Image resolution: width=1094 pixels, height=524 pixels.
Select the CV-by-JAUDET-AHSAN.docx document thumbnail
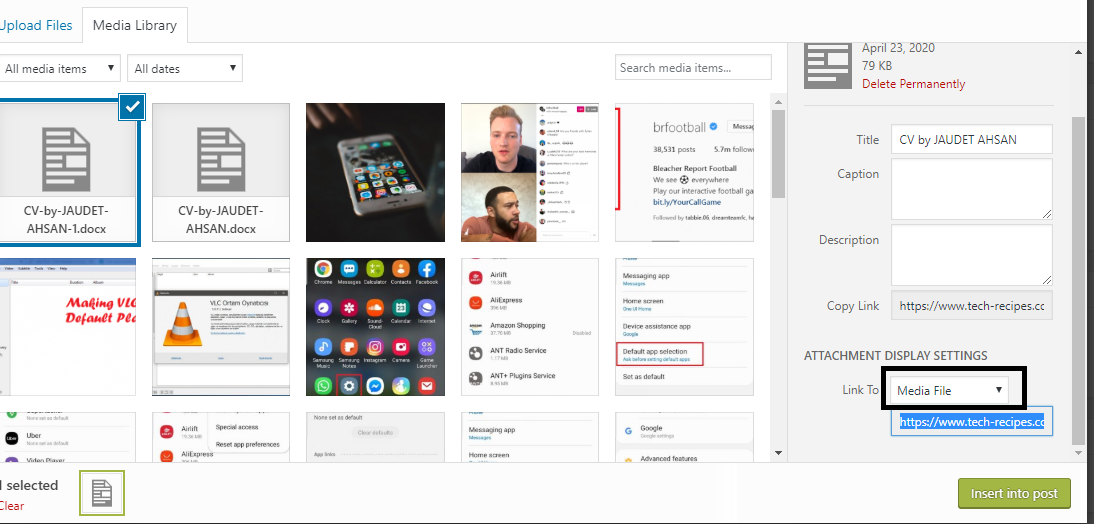click(221, 172)
